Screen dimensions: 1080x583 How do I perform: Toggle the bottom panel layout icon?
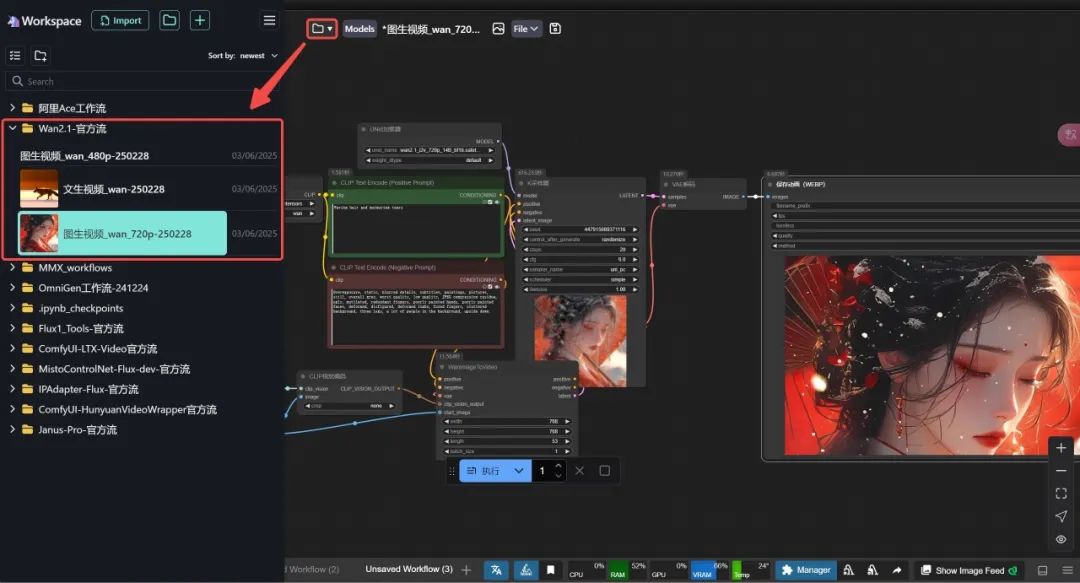point(1042,571)
